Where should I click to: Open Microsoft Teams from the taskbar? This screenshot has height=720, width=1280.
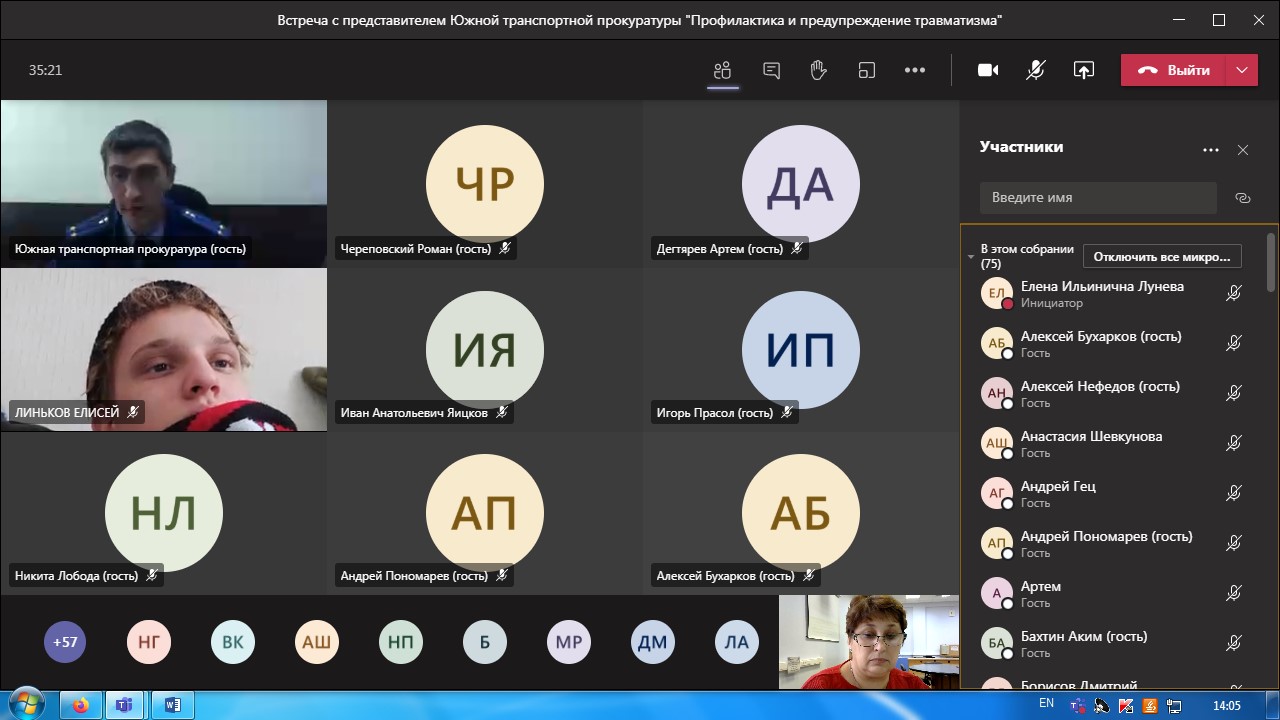pyautogui.click(x=124, y=705)
